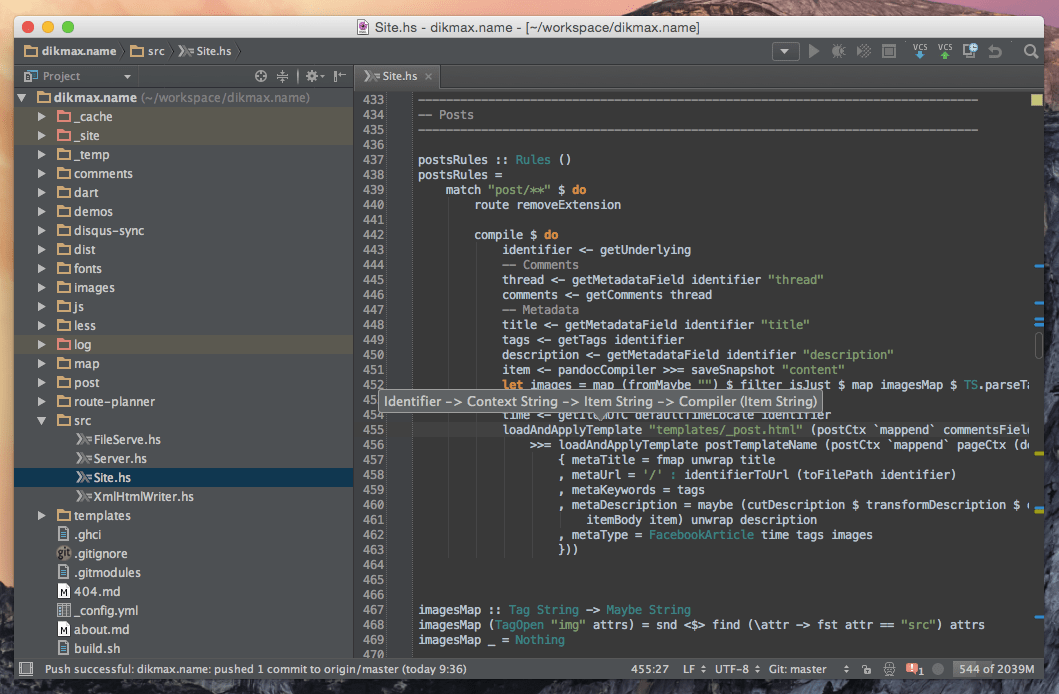
Task: Open the Project view dropdown header
Action: (77, 75)
